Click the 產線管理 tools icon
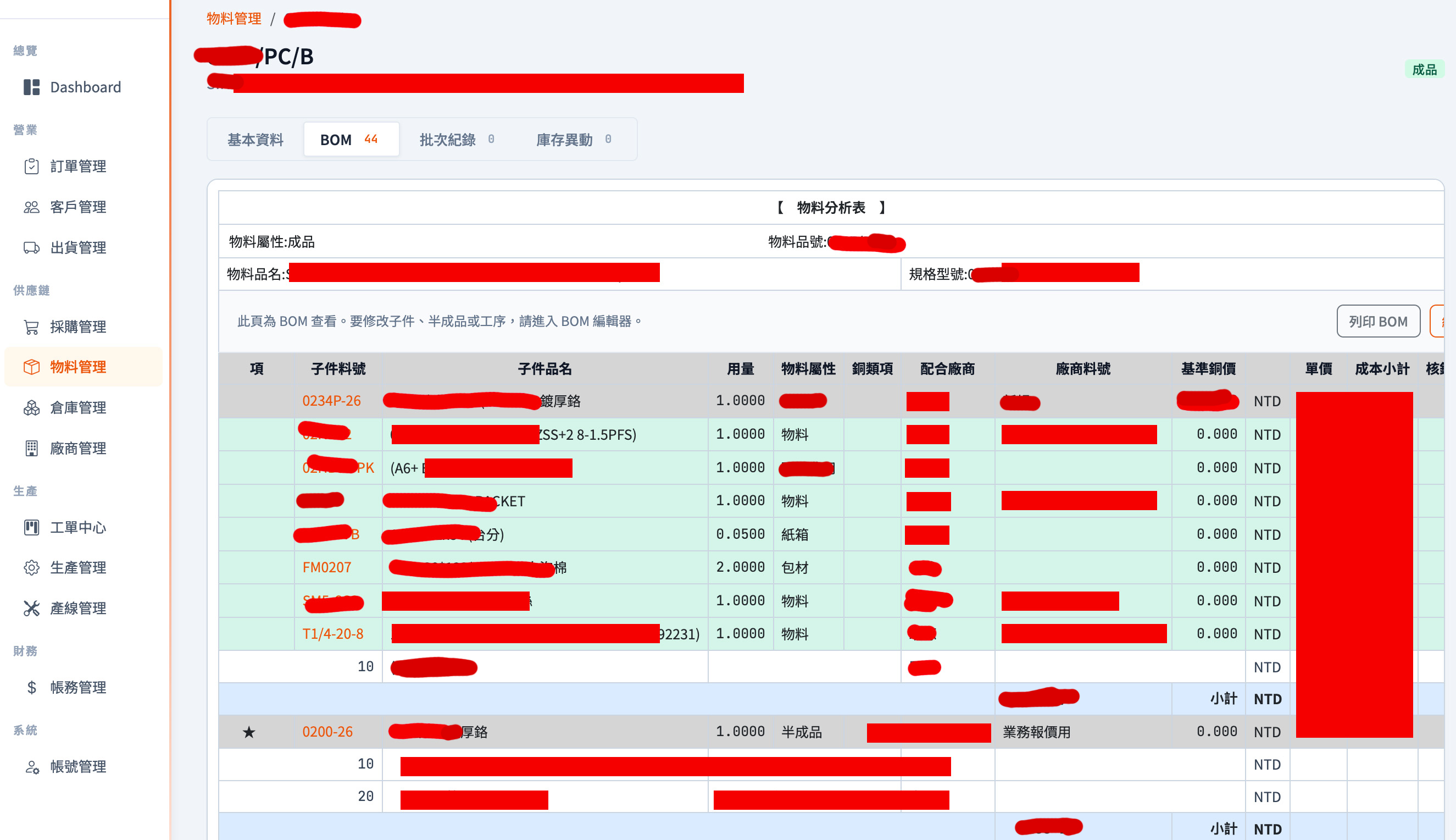This screenshot has width=1456, height=840. click(x=31, y=608)
